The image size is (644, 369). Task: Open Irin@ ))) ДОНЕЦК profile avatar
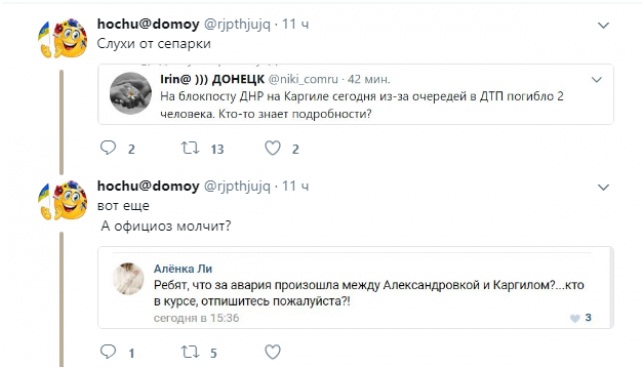click(x=131, y=93)
